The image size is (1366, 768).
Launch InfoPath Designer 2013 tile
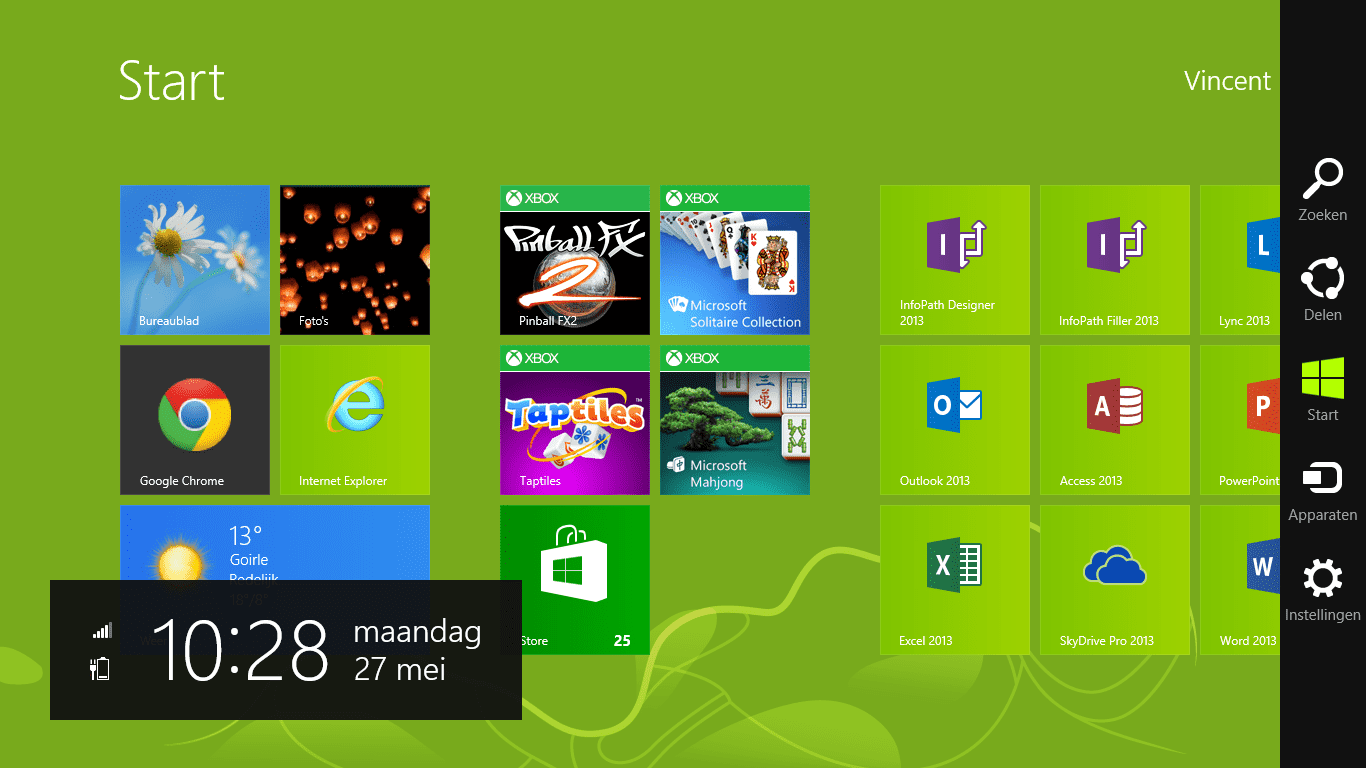[x=955, y=260]
